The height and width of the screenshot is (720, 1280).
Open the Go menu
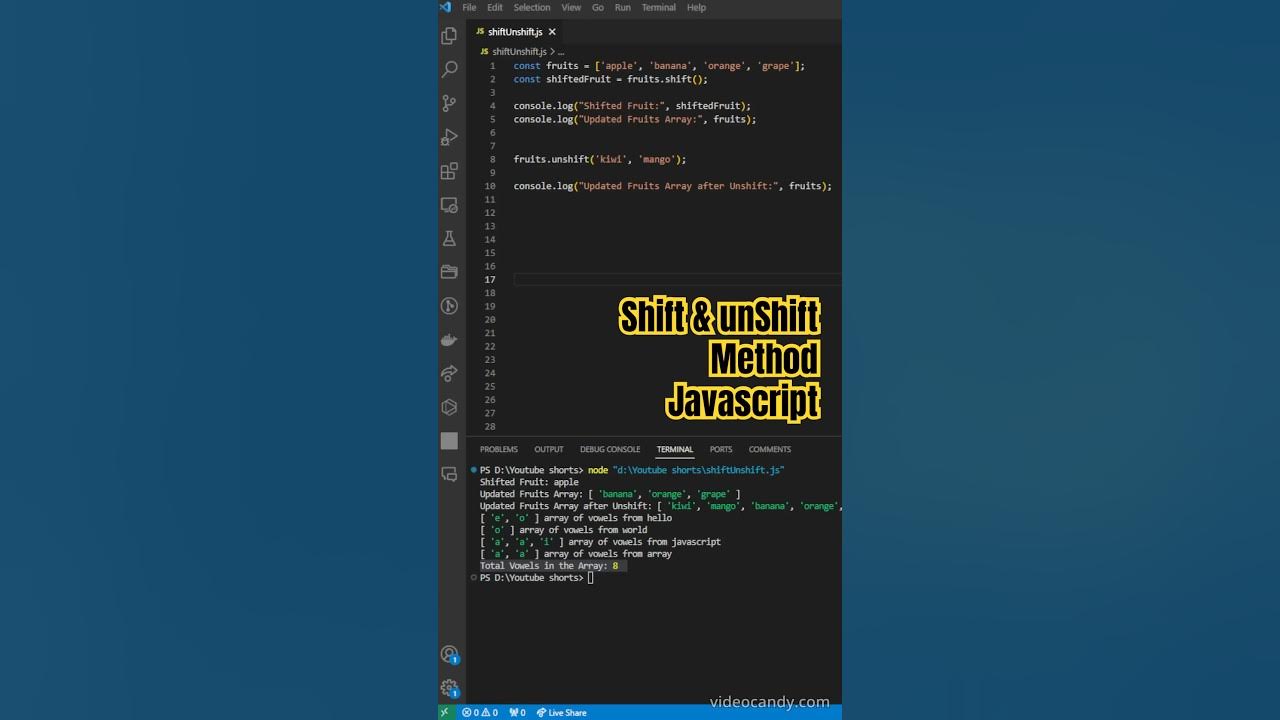pos(598,7)
